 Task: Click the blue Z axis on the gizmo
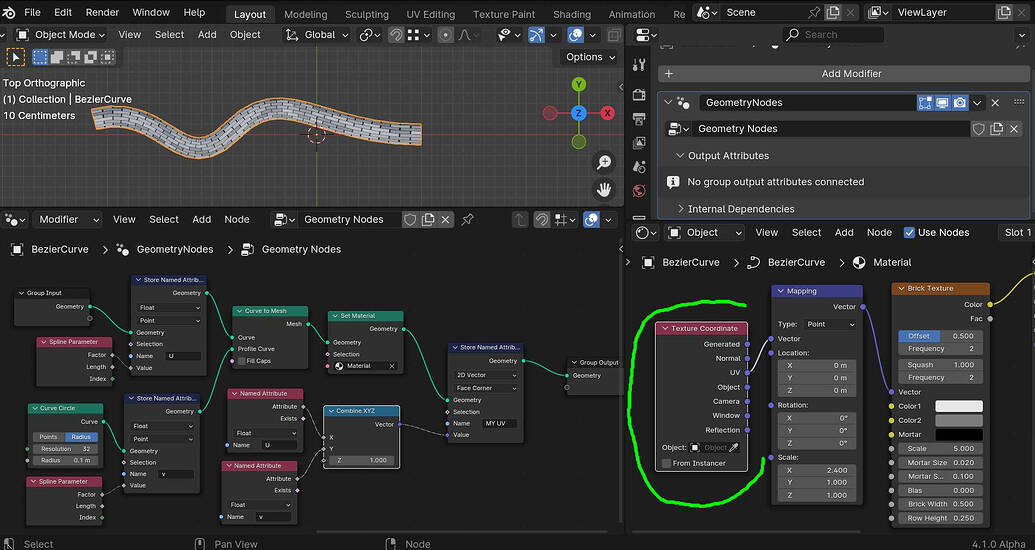pos(579,113)
